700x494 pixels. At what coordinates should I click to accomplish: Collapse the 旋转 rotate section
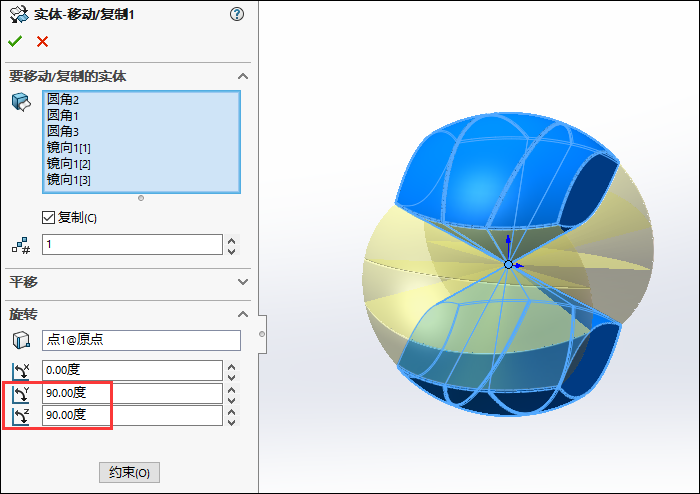coord(243,314)
